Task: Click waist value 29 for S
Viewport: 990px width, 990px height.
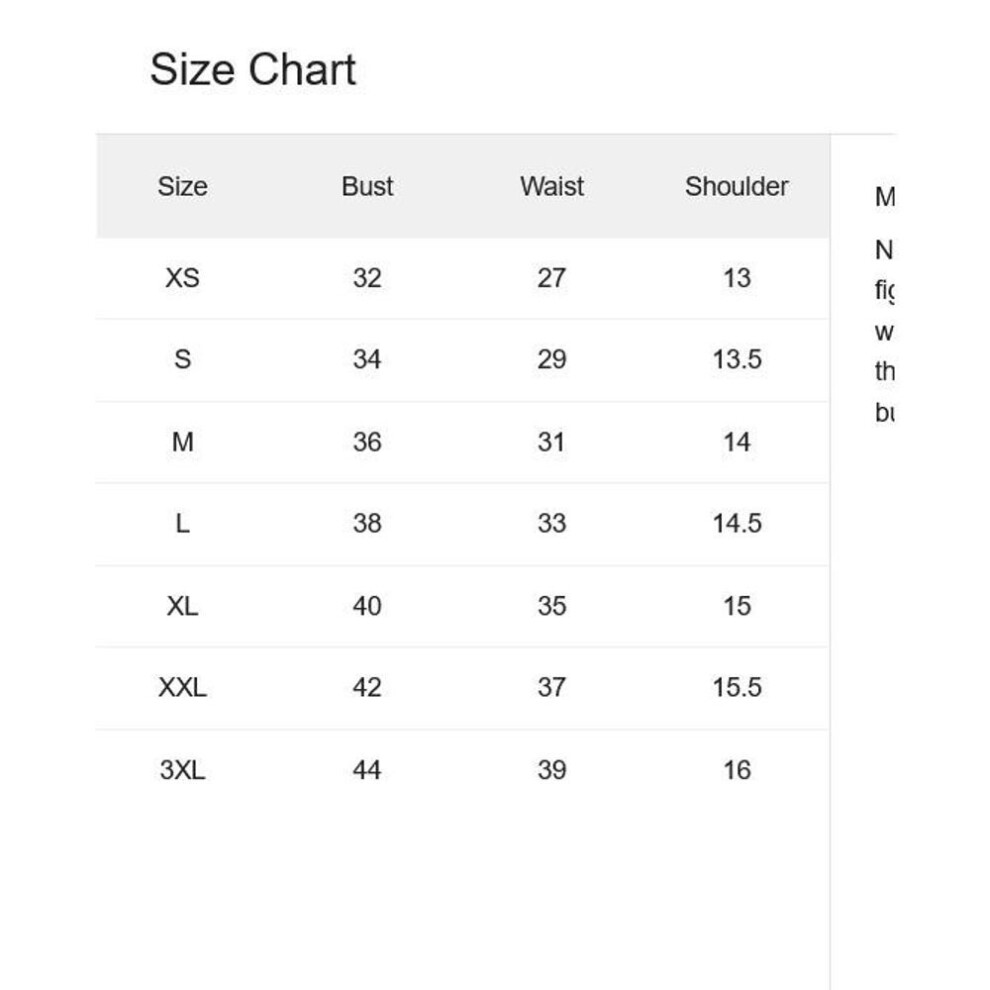Action: coord(552,359)
